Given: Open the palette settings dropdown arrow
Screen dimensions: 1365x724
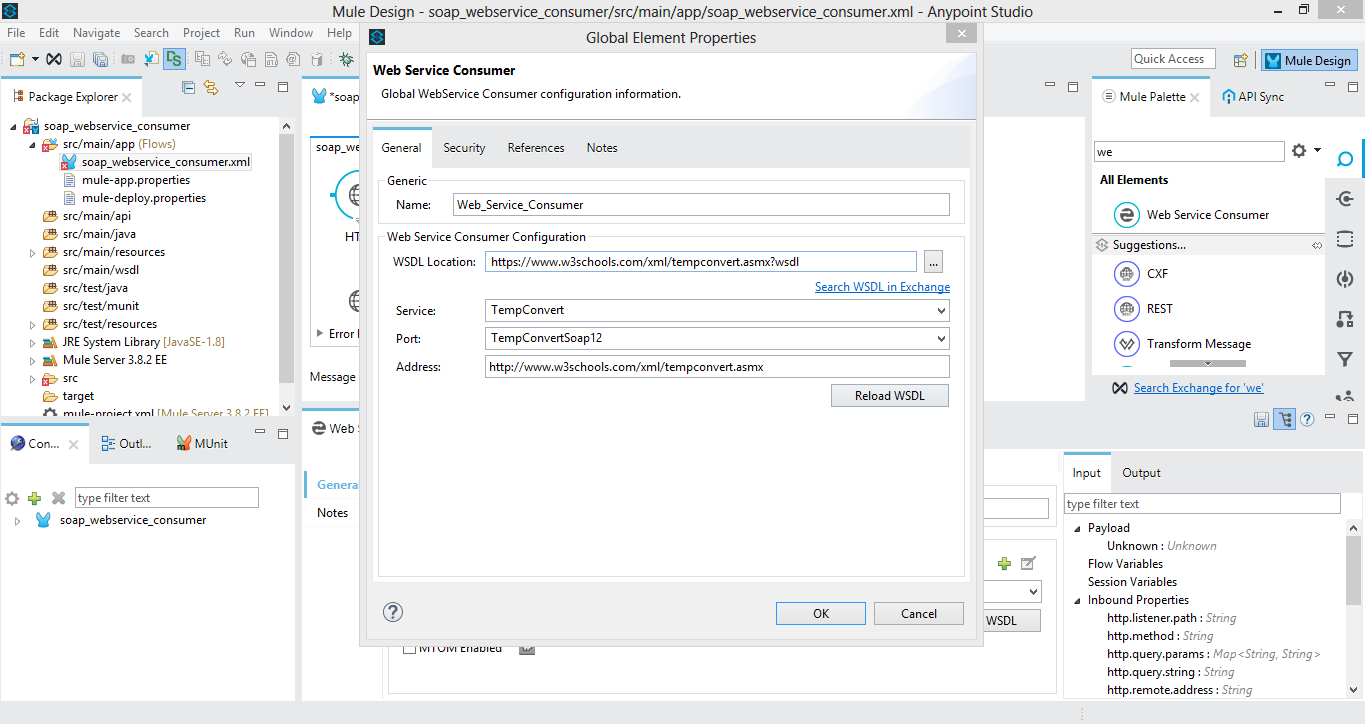Looking at the screenshot, I should (x=1317, y=151).
